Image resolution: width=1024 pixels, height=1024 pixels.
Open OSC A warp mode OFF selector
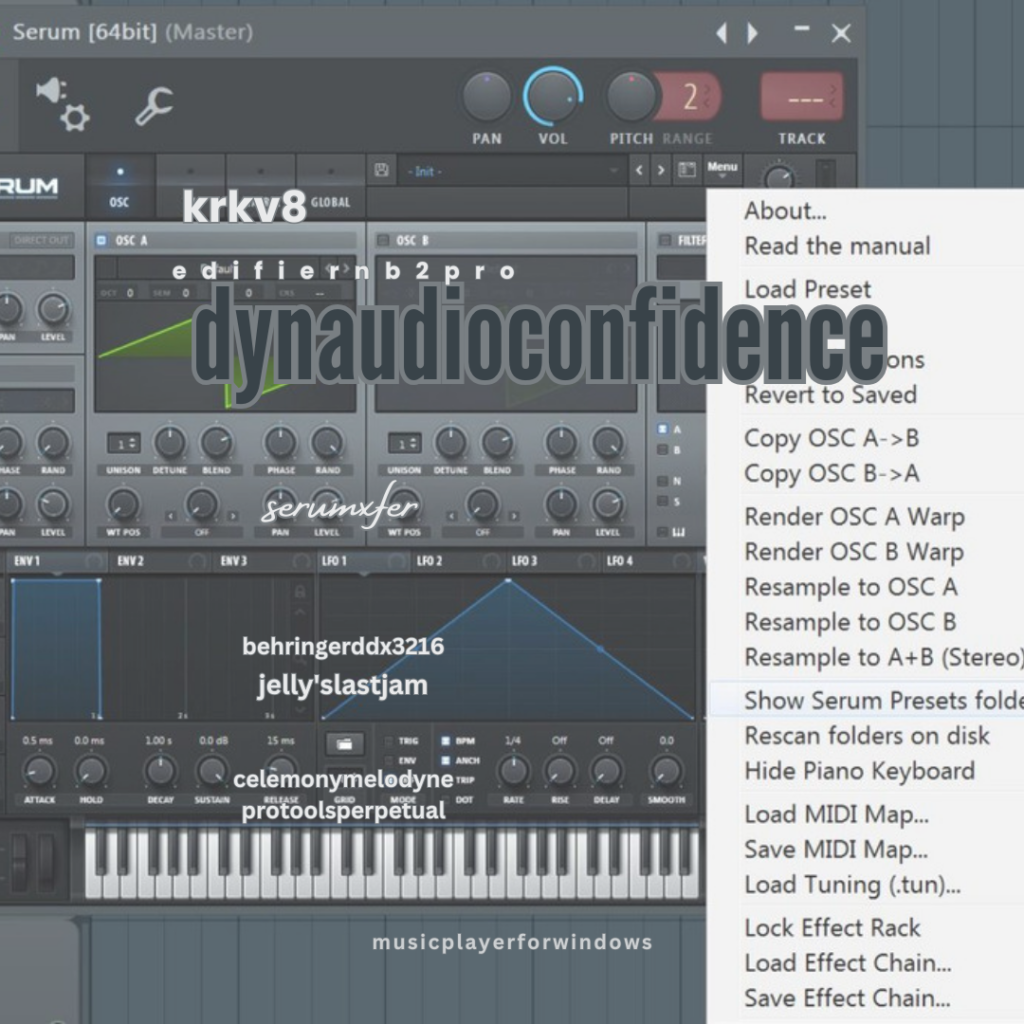click(x=202, y=532)
